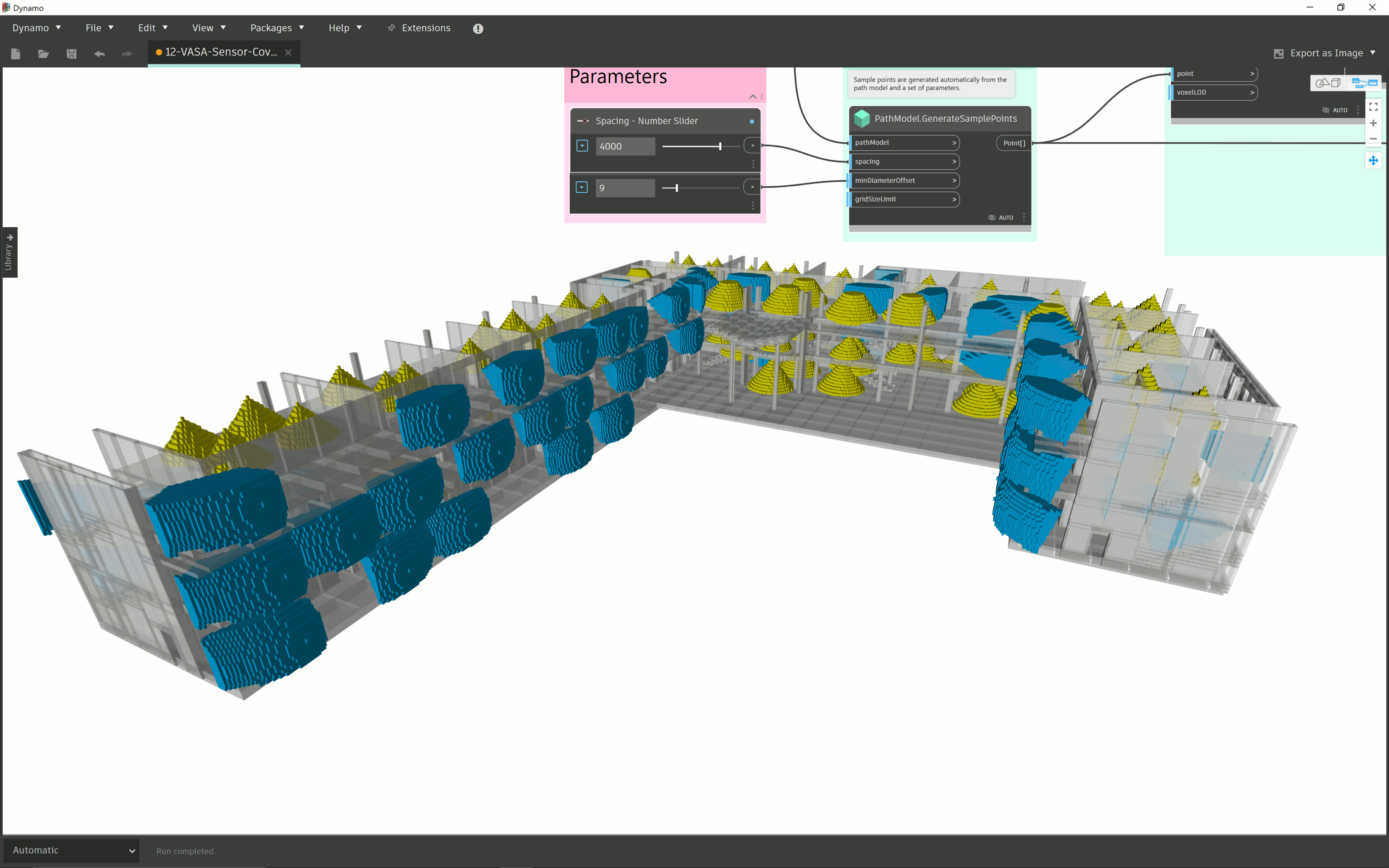Viewport: 1389px width, 868px height.
Task: Click Zoom to Fit icon
Action: pyautogui.click(x=1373, y=107)
